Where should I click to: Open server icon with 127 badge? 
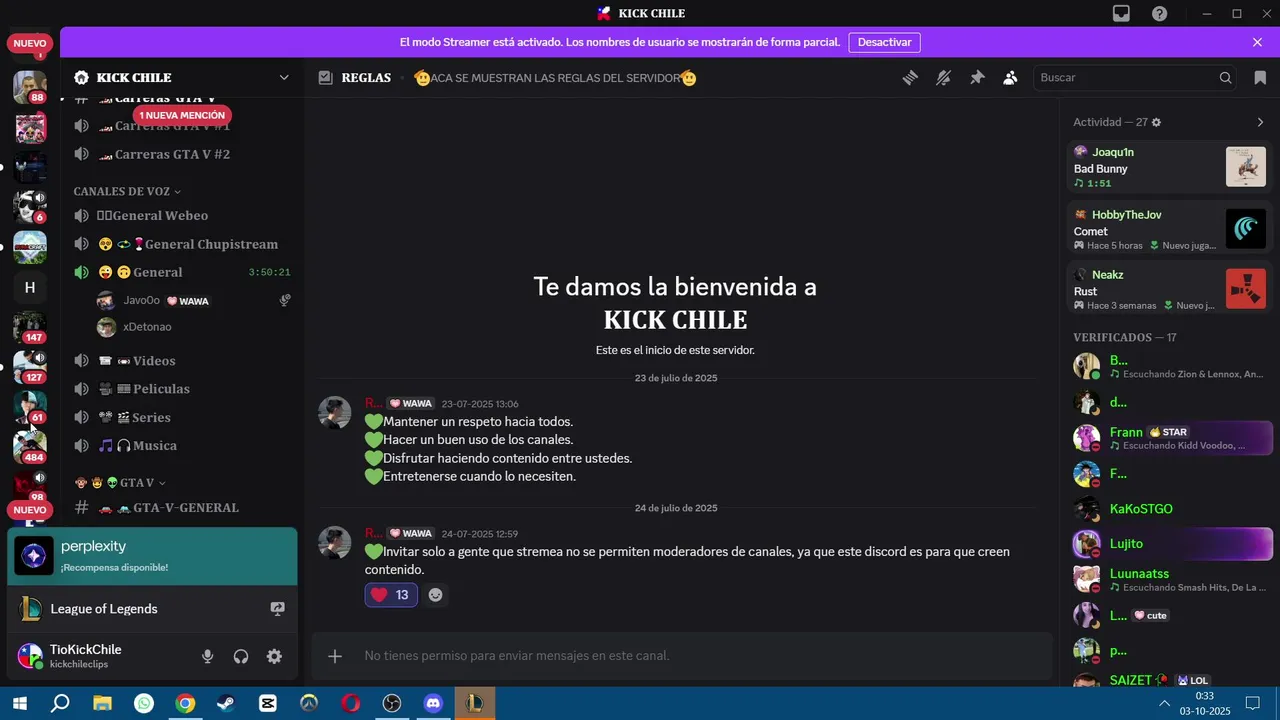coord(30,367)
